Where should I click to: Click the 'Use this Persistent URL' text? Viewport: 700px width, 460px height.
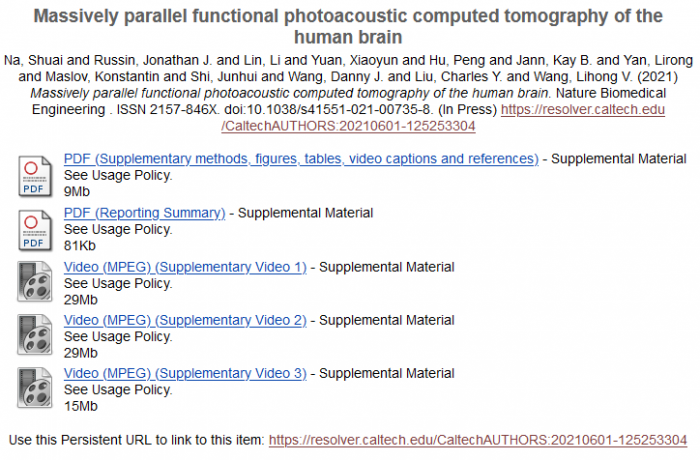[136, 440]
